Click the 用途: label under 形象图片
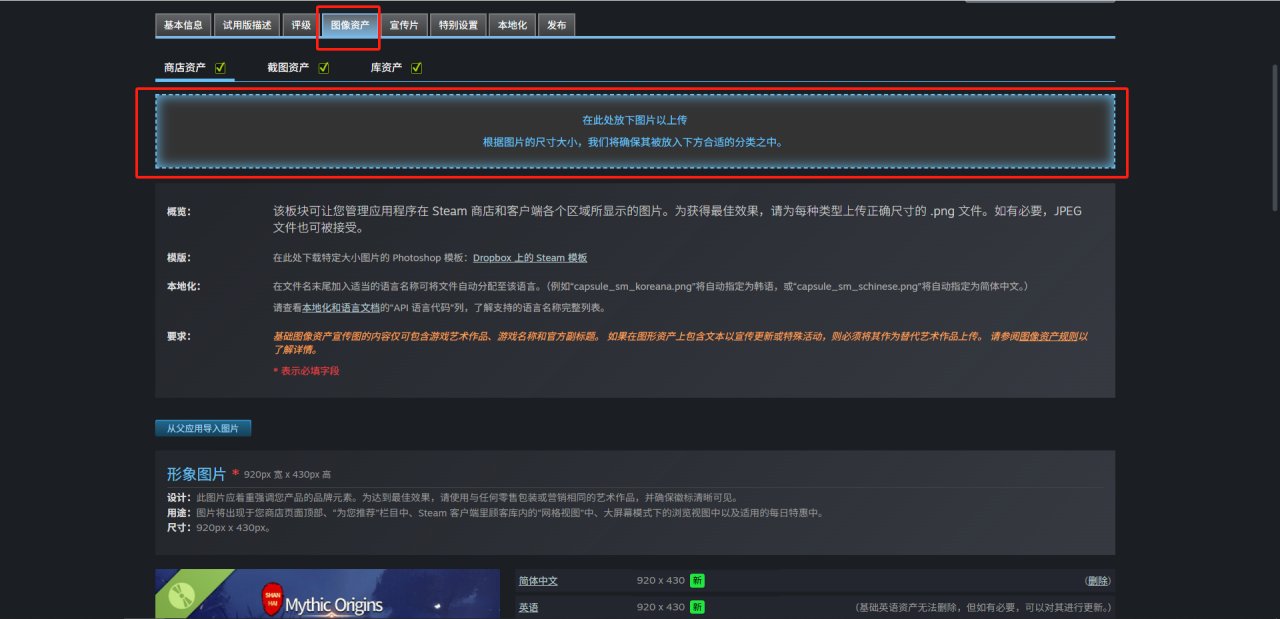 (178, 513)
